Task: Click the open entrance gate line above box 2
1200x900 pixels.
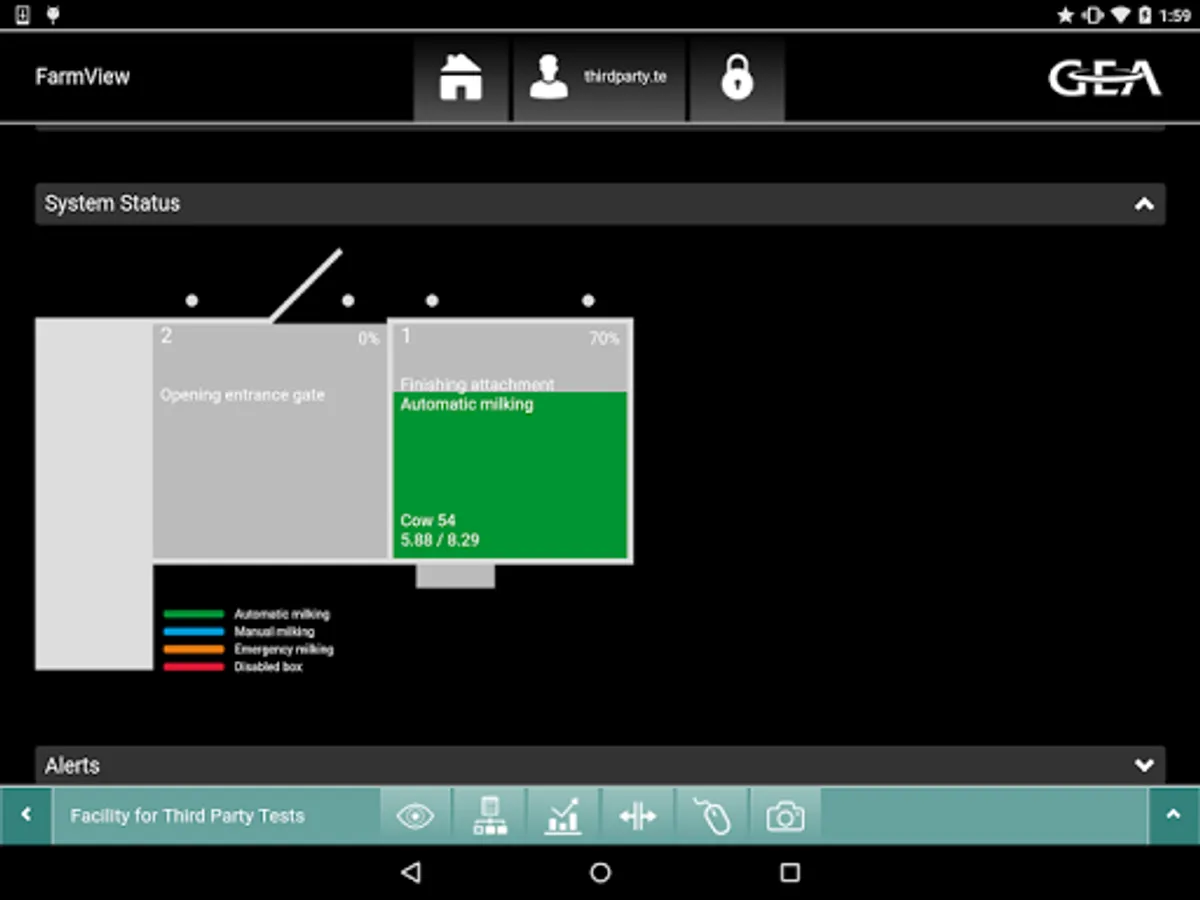Action: (306, 286)
